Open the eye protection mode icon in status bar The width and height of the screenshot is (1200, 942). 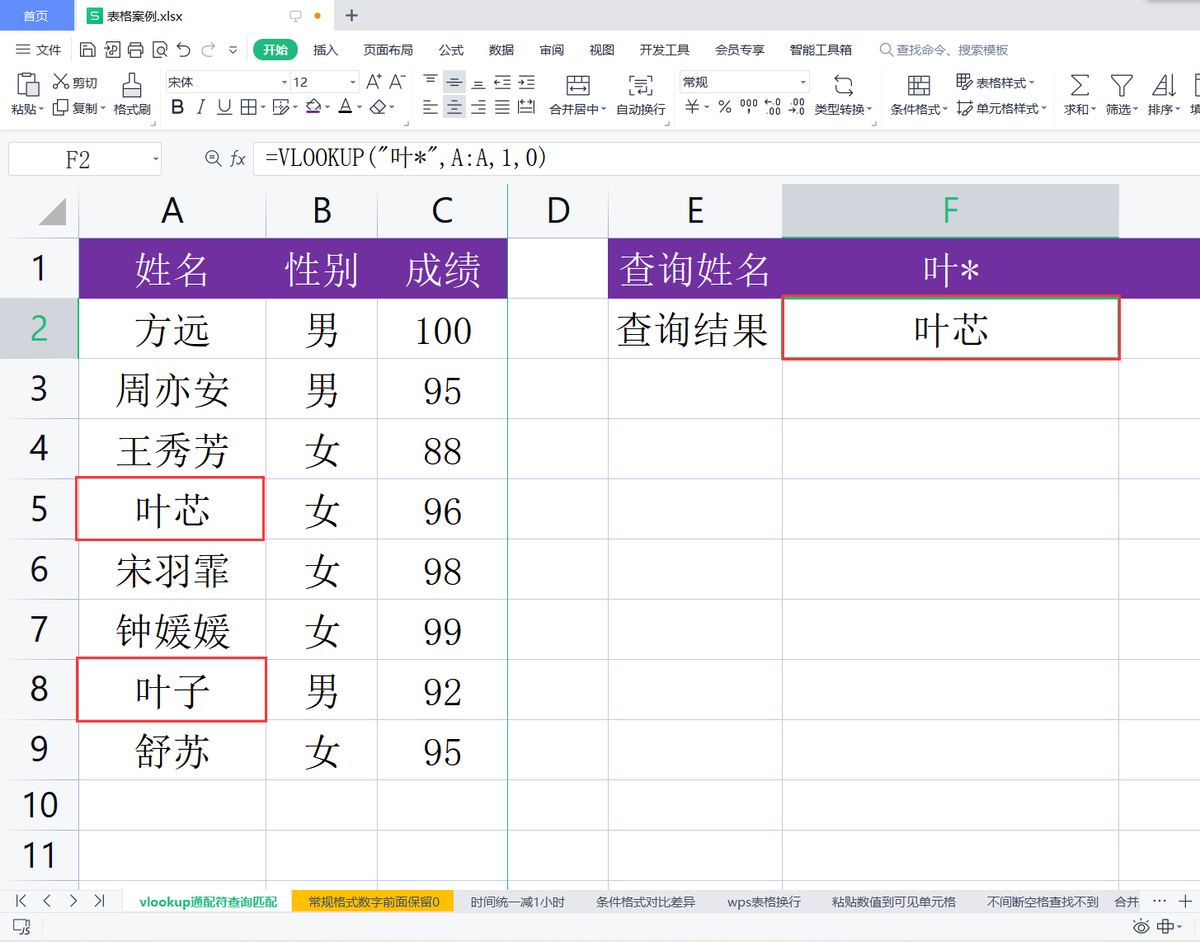point(1141,927)
